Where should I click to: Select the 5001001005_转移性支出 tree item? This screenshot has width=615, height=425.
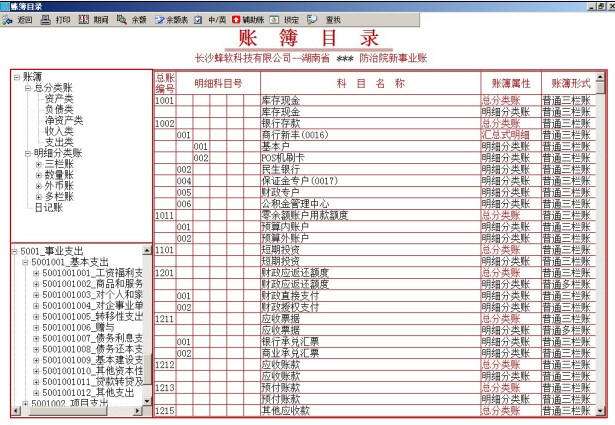(x=93, y=316)
